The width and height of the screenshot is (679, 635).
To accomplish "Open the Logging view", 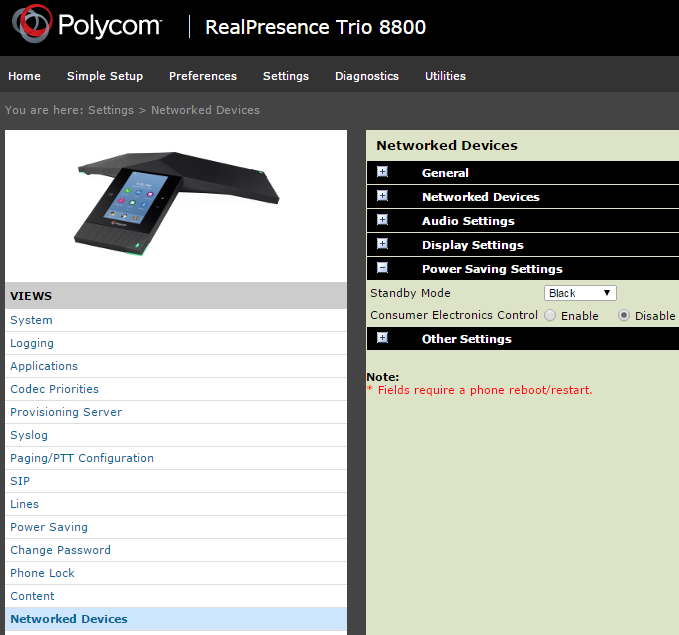I will pos(176,343).
